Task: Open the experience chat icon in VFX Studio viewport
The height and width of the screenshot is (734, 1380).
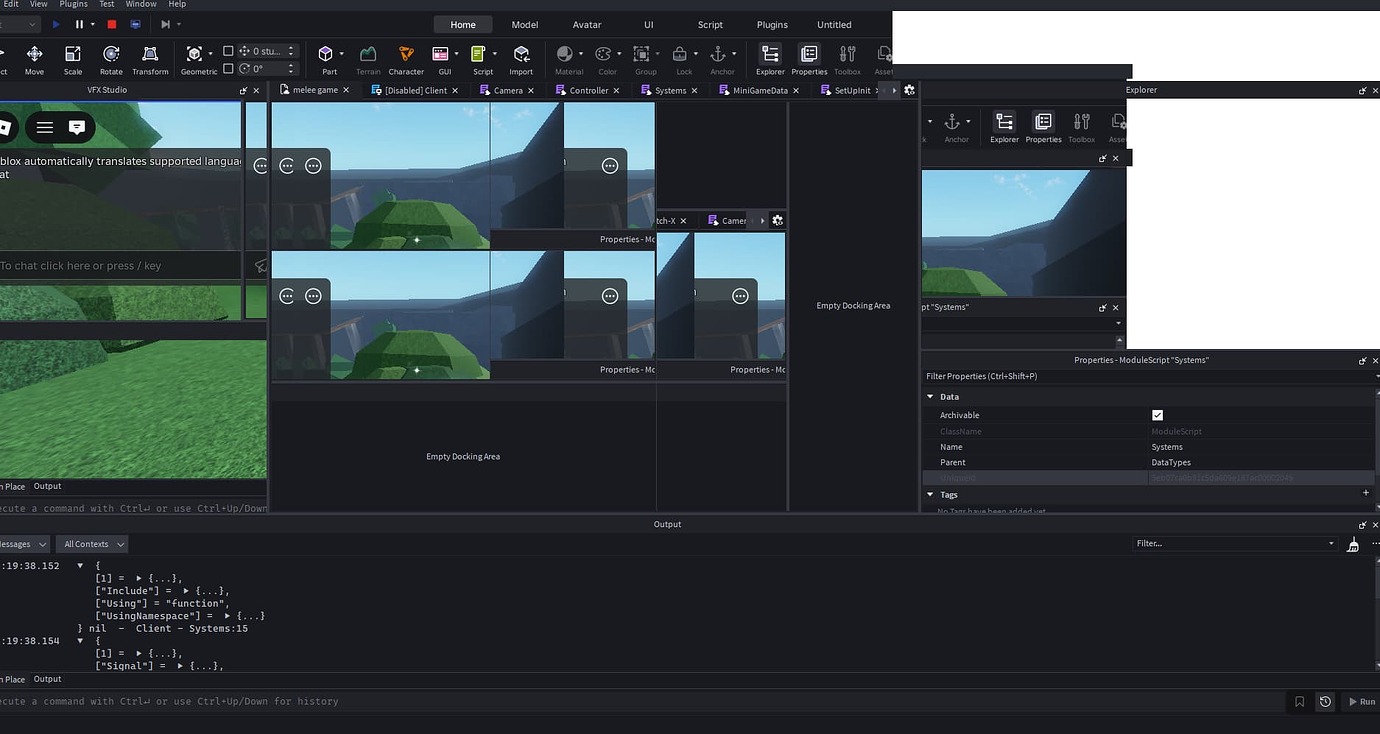Action: pyautogui.click(x=77, y=127)
